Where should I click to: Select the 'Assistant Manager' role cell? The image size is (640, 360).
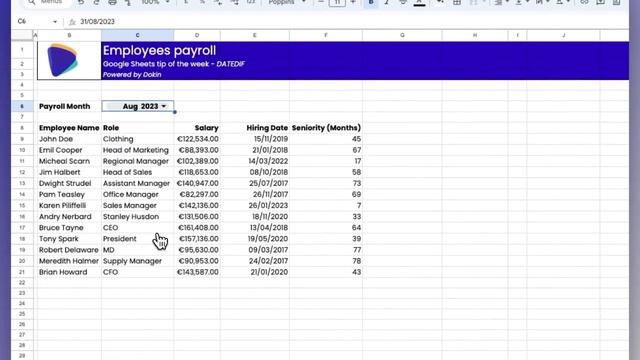click(x=138, y=183)
